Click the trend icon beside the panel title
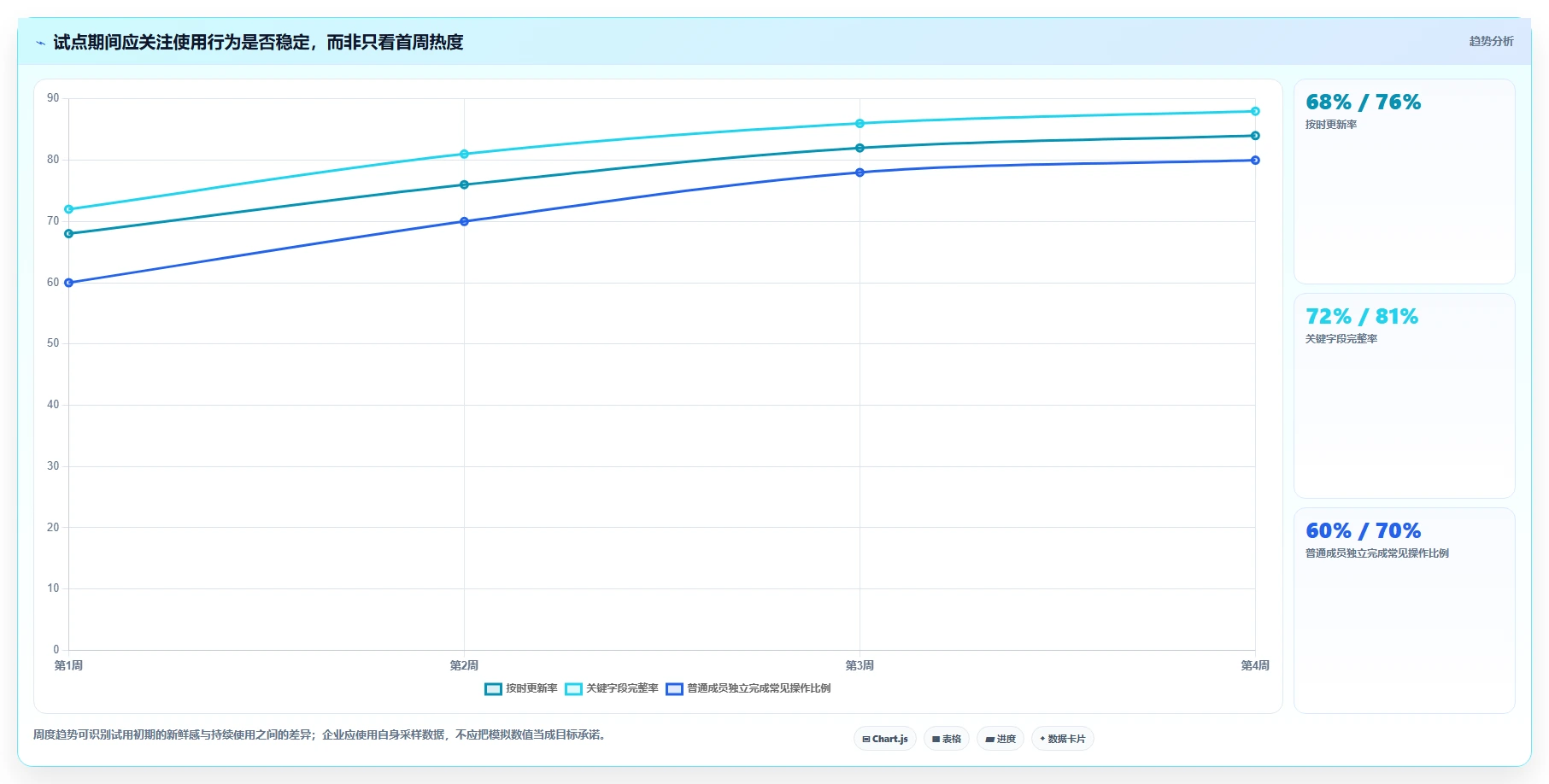Screen dimensions: 1549x784 (40, 43)
